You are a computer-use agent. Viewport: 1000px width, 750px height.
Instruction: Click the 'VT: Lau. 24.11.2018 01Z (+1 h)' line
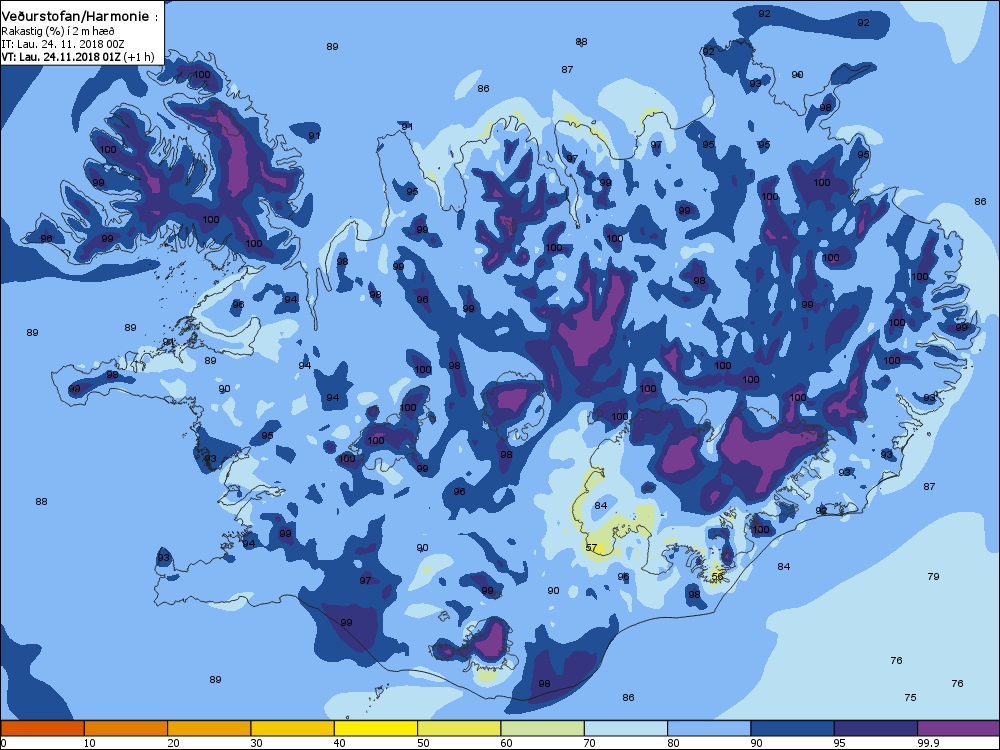pyautogui.click(x=78, y=57)
